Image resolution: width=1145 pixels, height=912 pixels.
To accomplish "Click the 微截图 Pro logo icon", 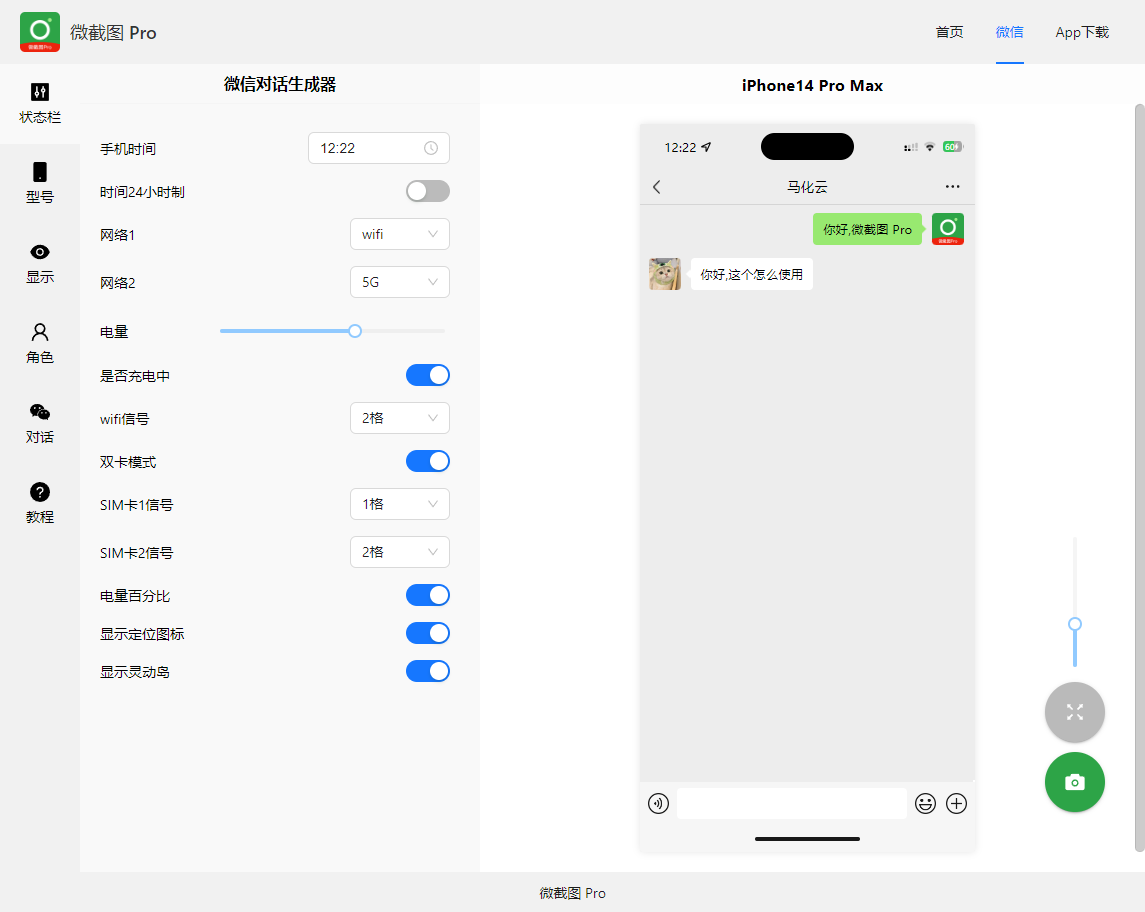I will tap(40, 32).
